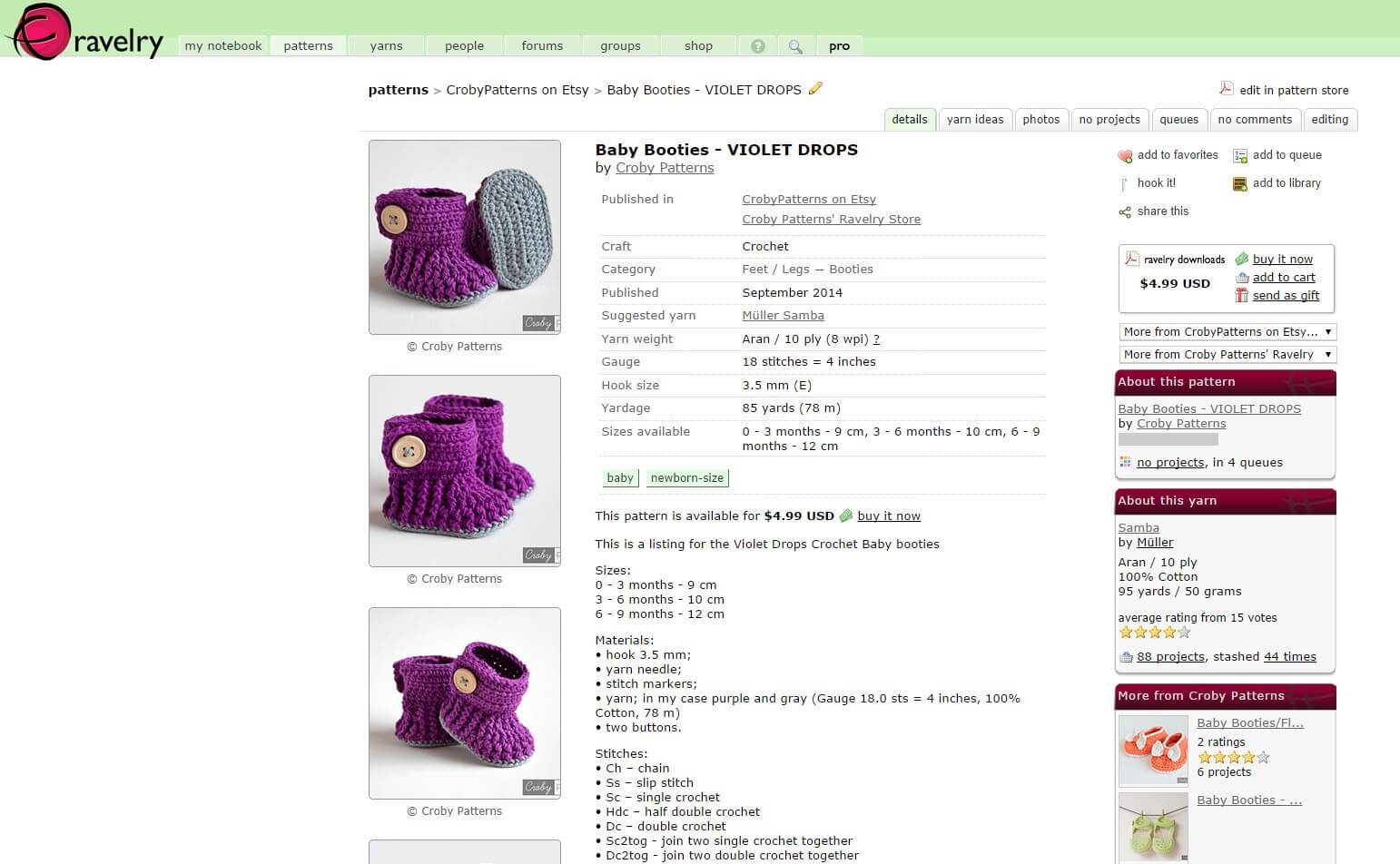Click the pencil edit icon beside pattern title

click(x=815, y=88)
